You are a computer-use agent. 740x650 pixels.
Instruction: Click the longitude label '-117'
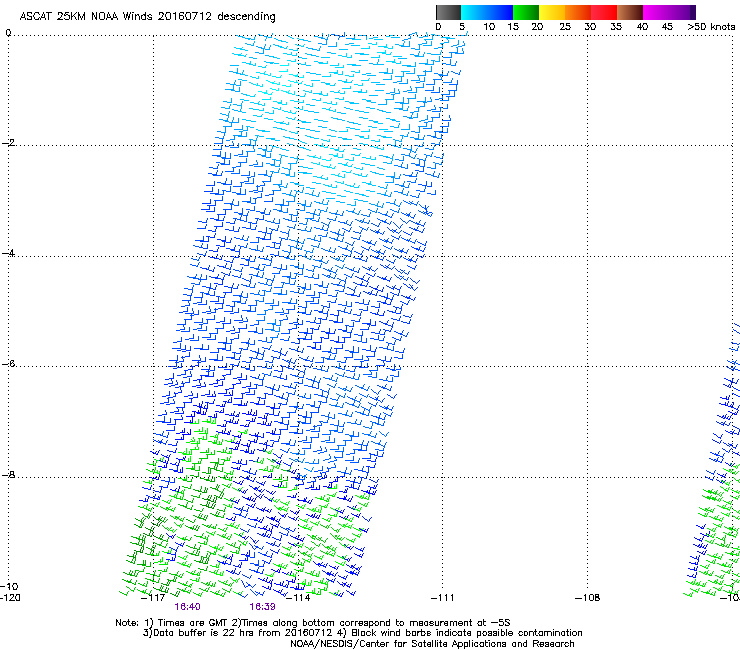coord(153,598)
